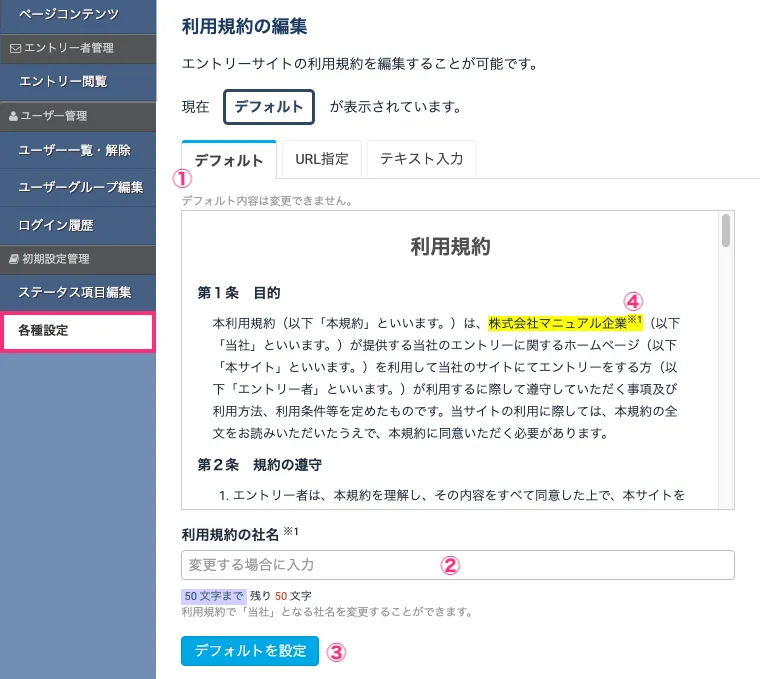Open ステータス項目編集 in the sidebar
Image resolution: width=760 pixels, height=679 pixels.
coord(75,293)
